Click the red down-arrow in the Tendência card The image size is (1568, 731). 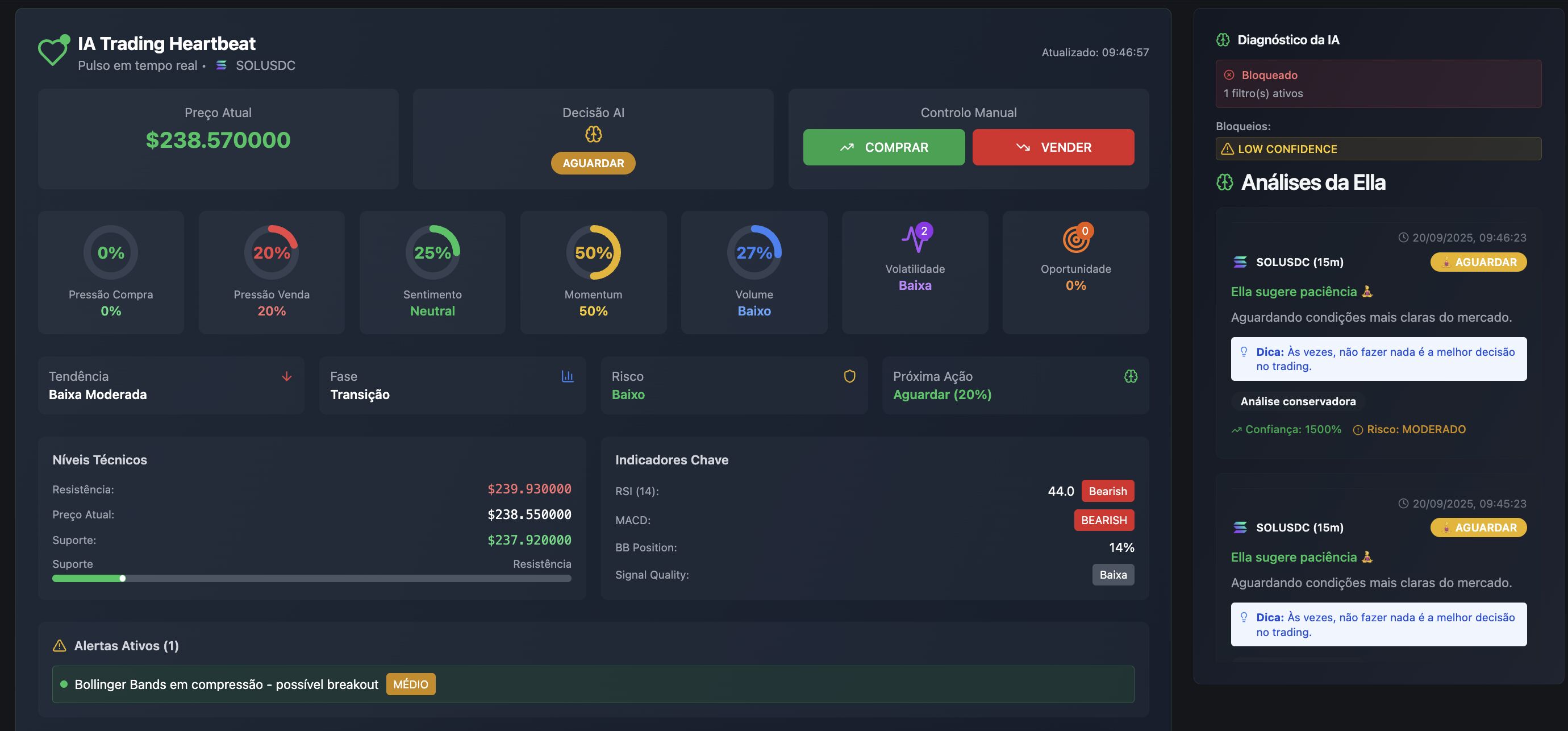286,376
